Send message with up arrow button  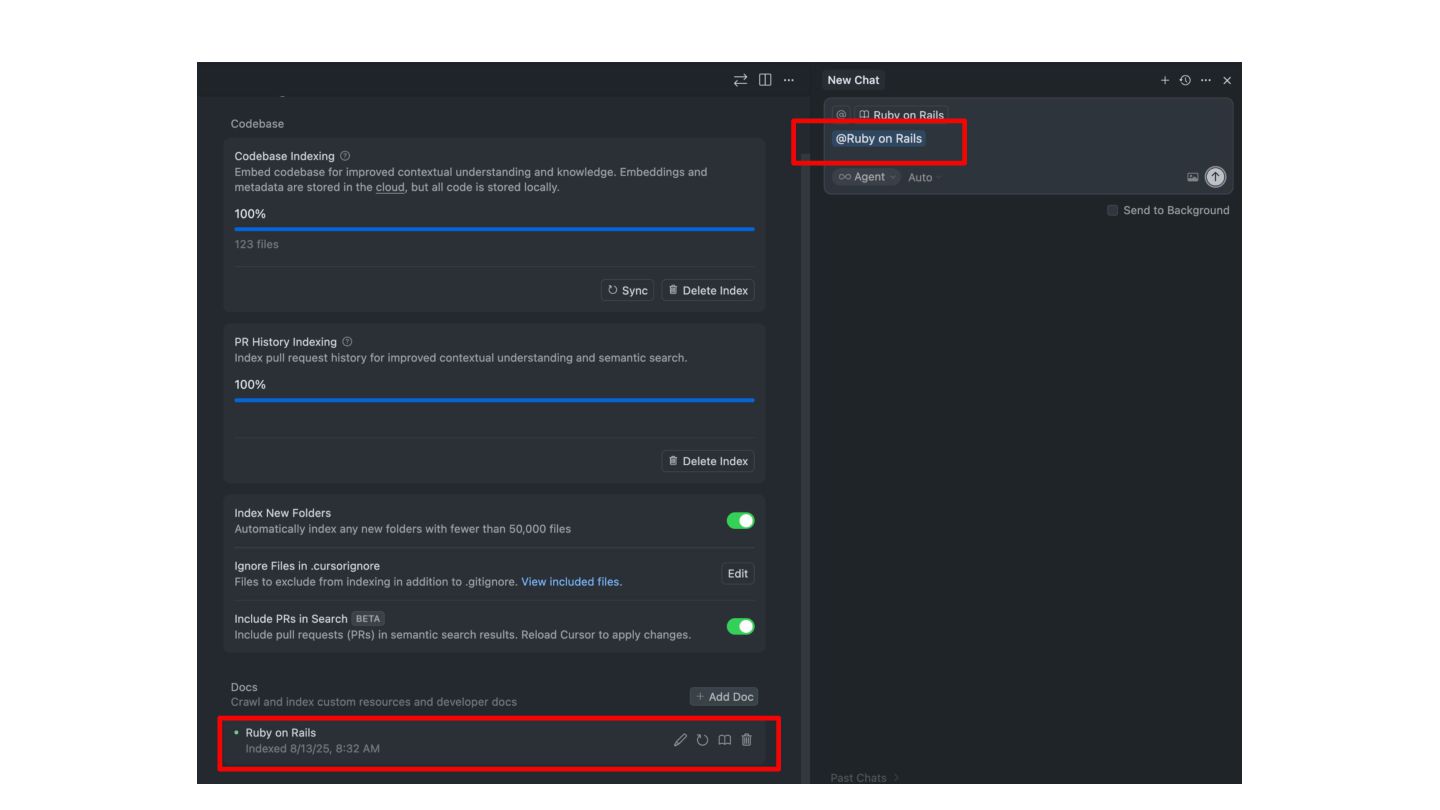point(1215,177)
